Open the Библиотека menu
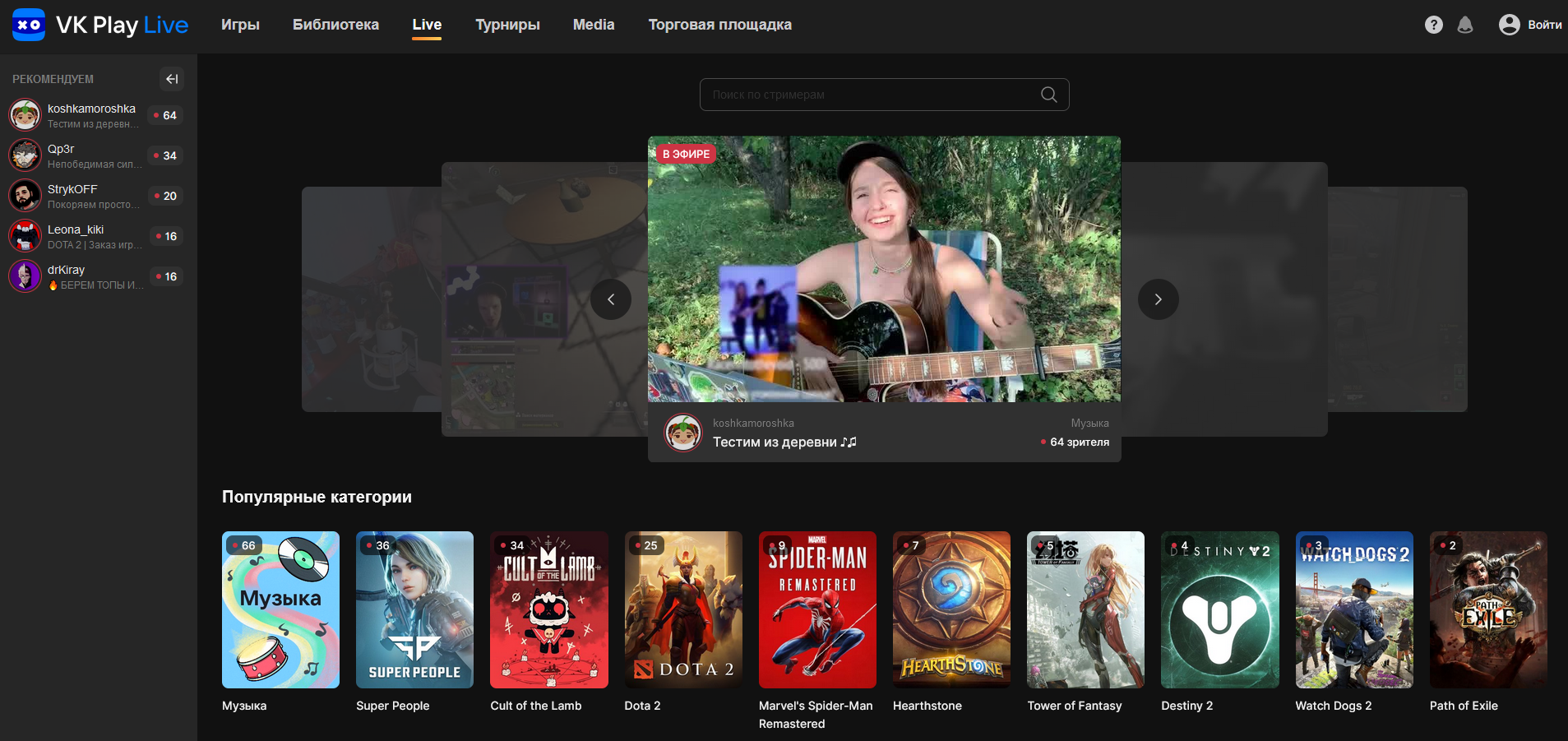The width and height of the screenshot is (1568, 741). pos(335,25)
